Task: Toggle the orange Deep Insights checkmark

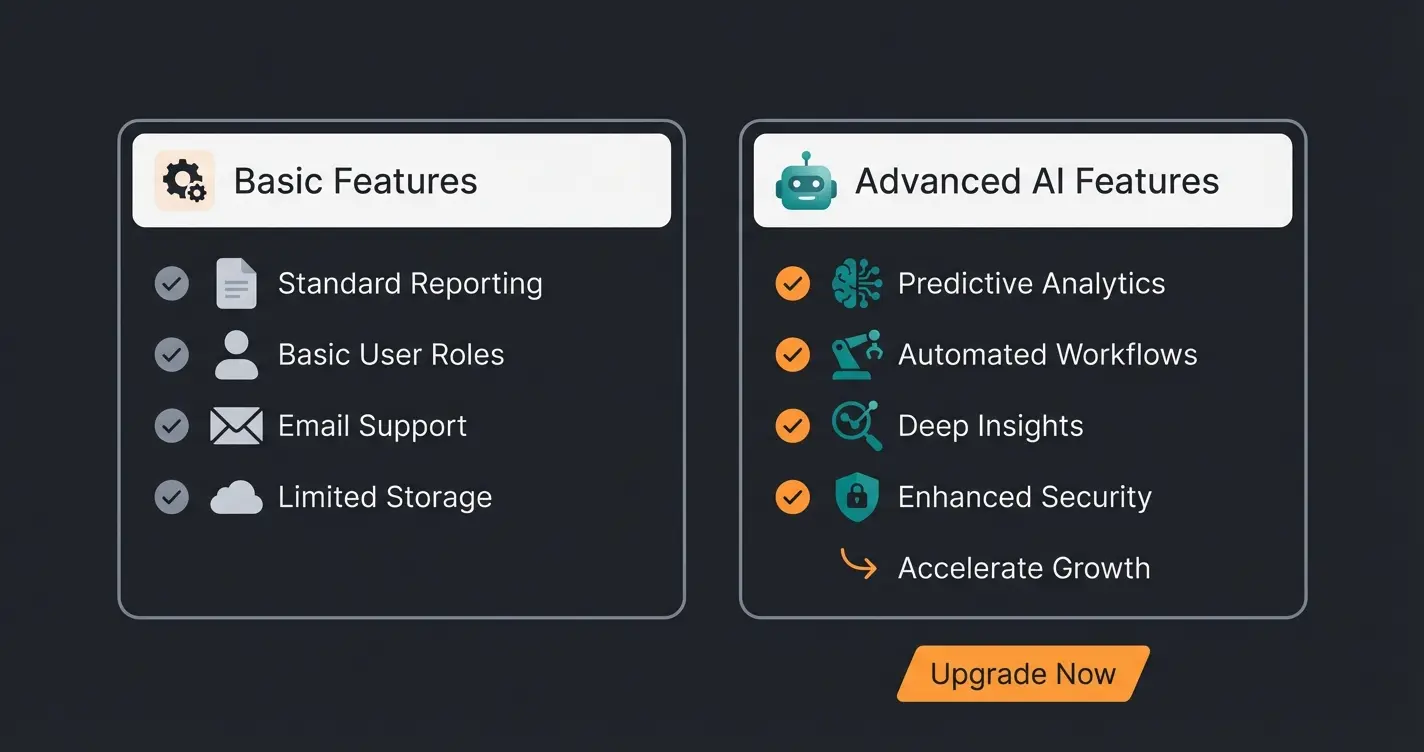Action: pos(793,426)
